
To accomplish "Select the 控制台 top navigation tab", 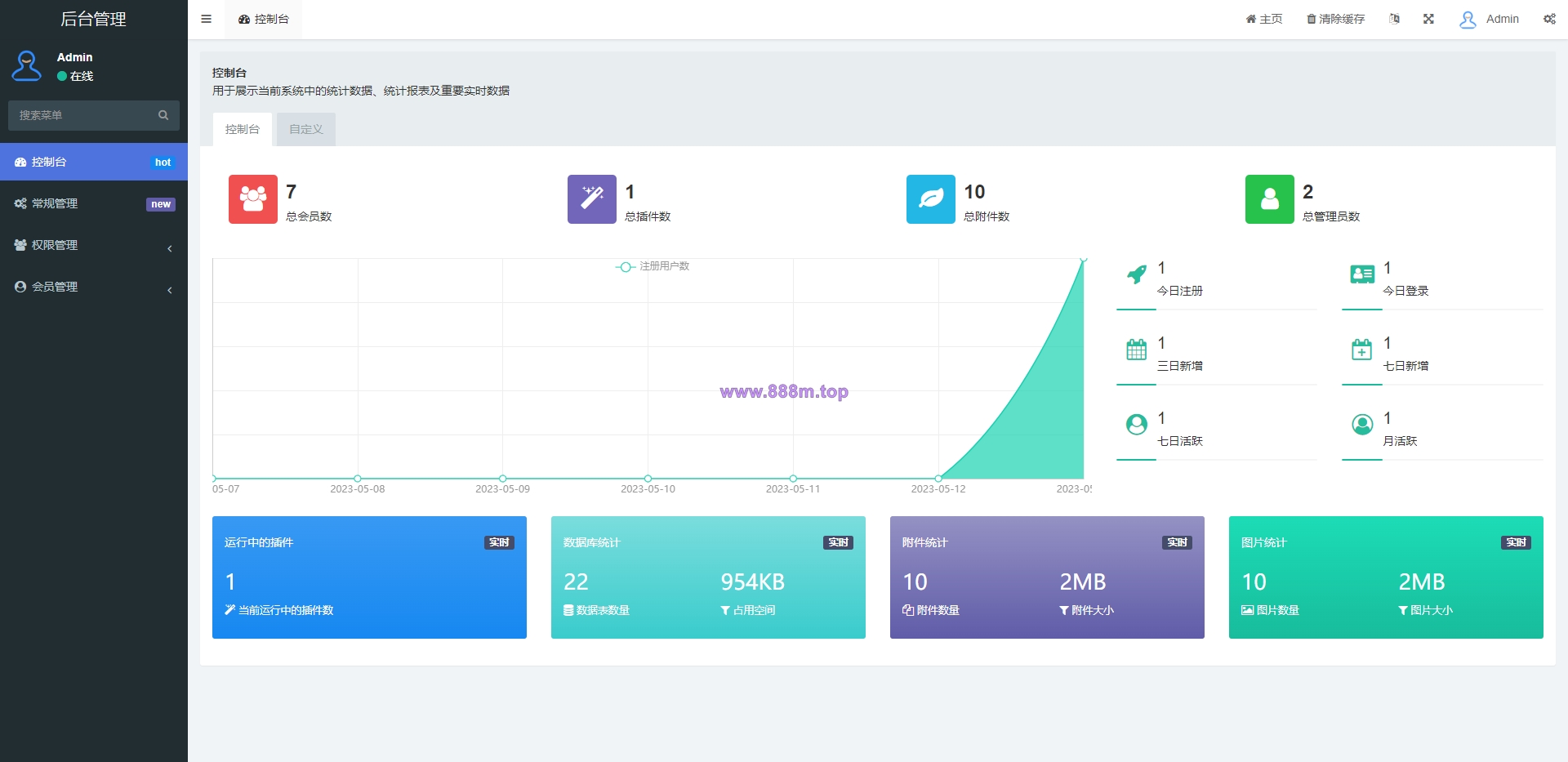I will [264, 19].
